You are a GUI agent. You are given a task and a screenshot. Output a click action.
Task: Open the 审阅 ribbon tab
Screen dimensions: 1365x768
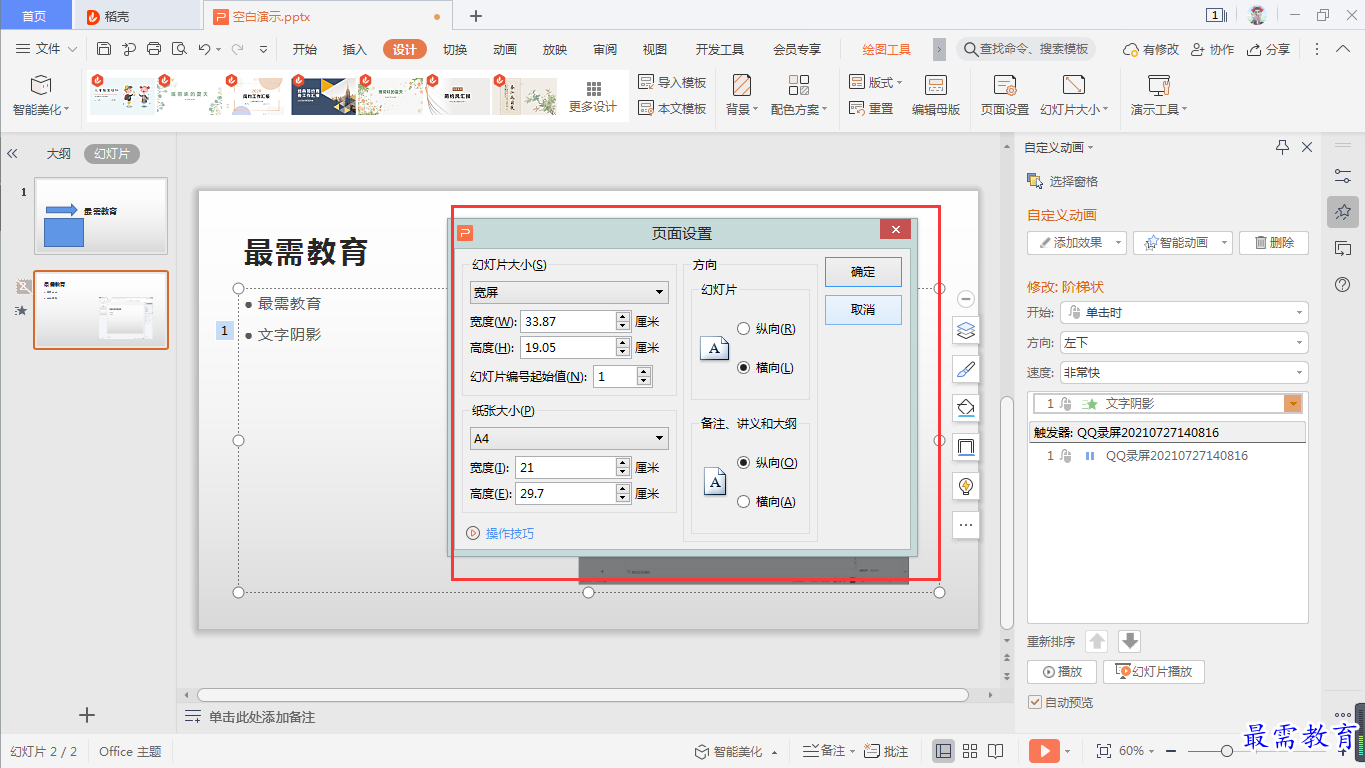point(605,49)
